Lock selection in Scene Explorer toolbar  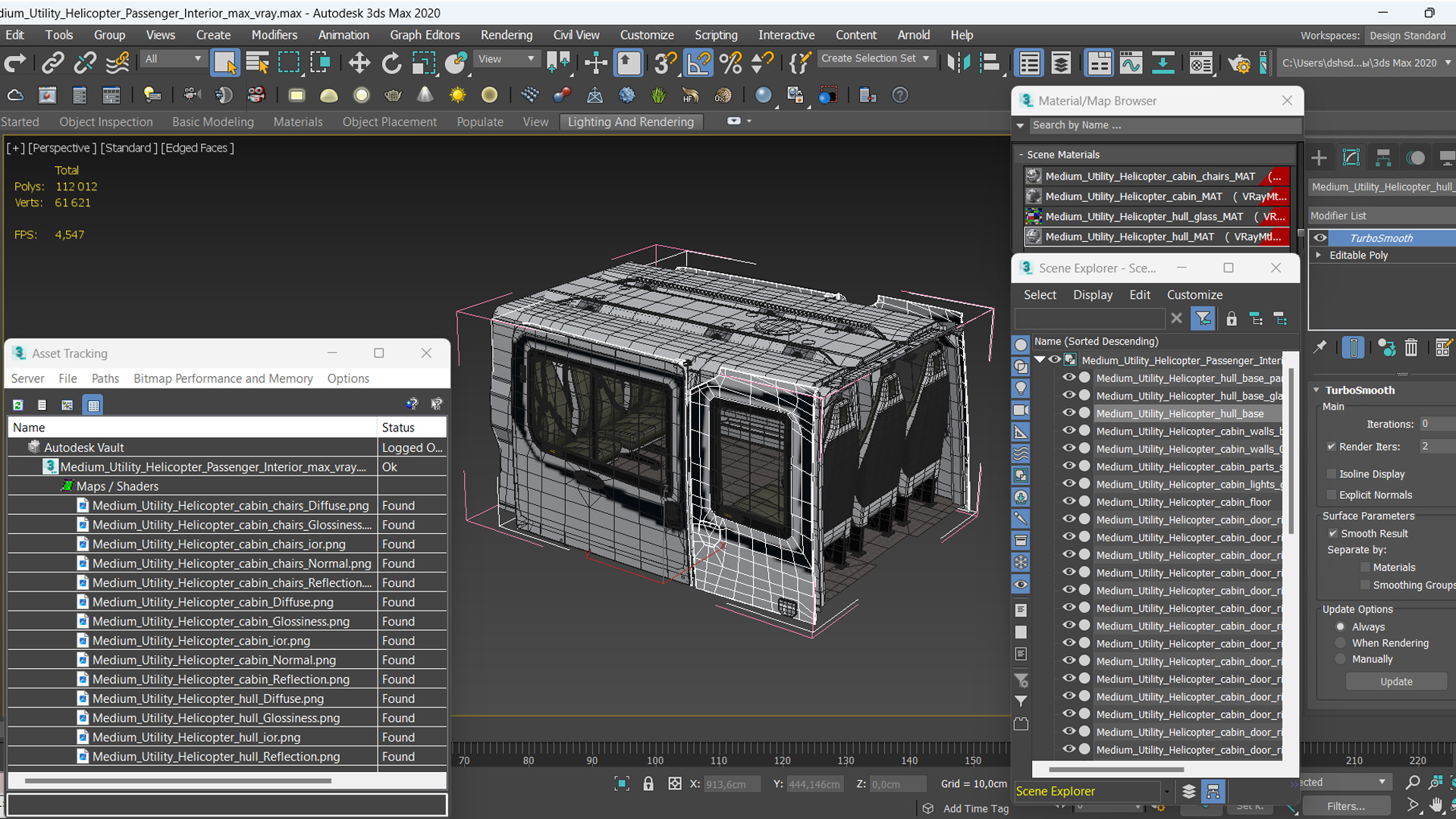point(1232,318)
